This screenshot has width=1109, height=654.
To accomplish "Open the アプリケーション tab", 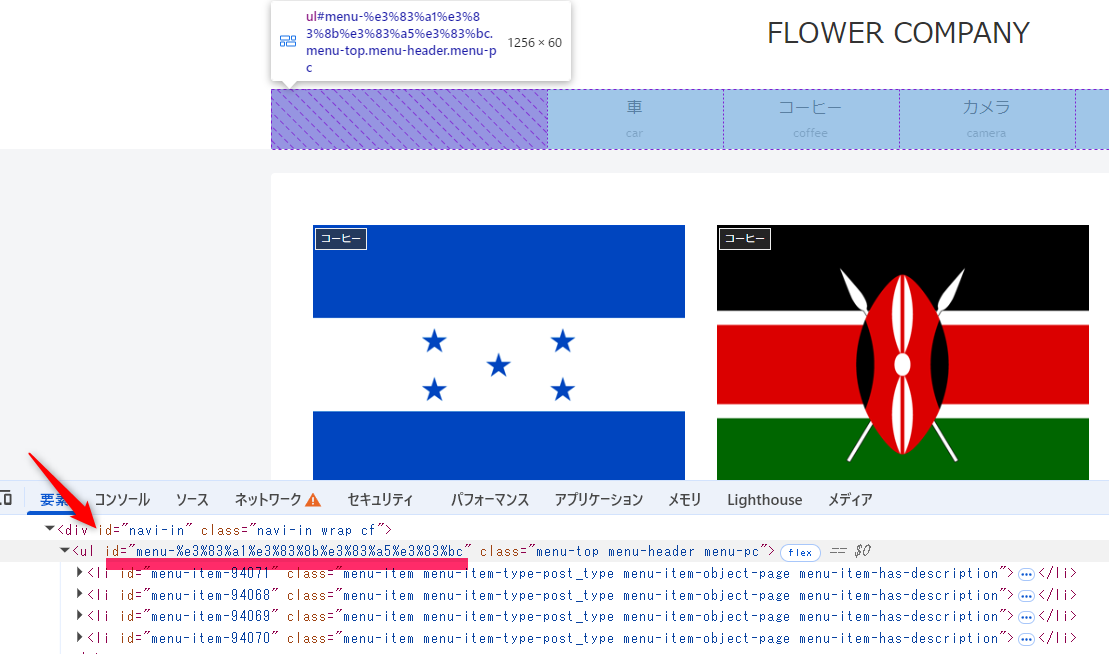I will 598,500.
